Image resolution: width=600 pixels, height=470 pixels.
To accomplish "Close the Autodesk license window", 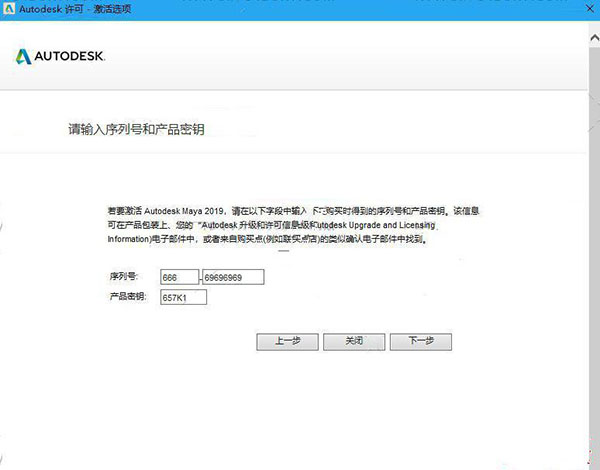I will click(x=590, y=8).
